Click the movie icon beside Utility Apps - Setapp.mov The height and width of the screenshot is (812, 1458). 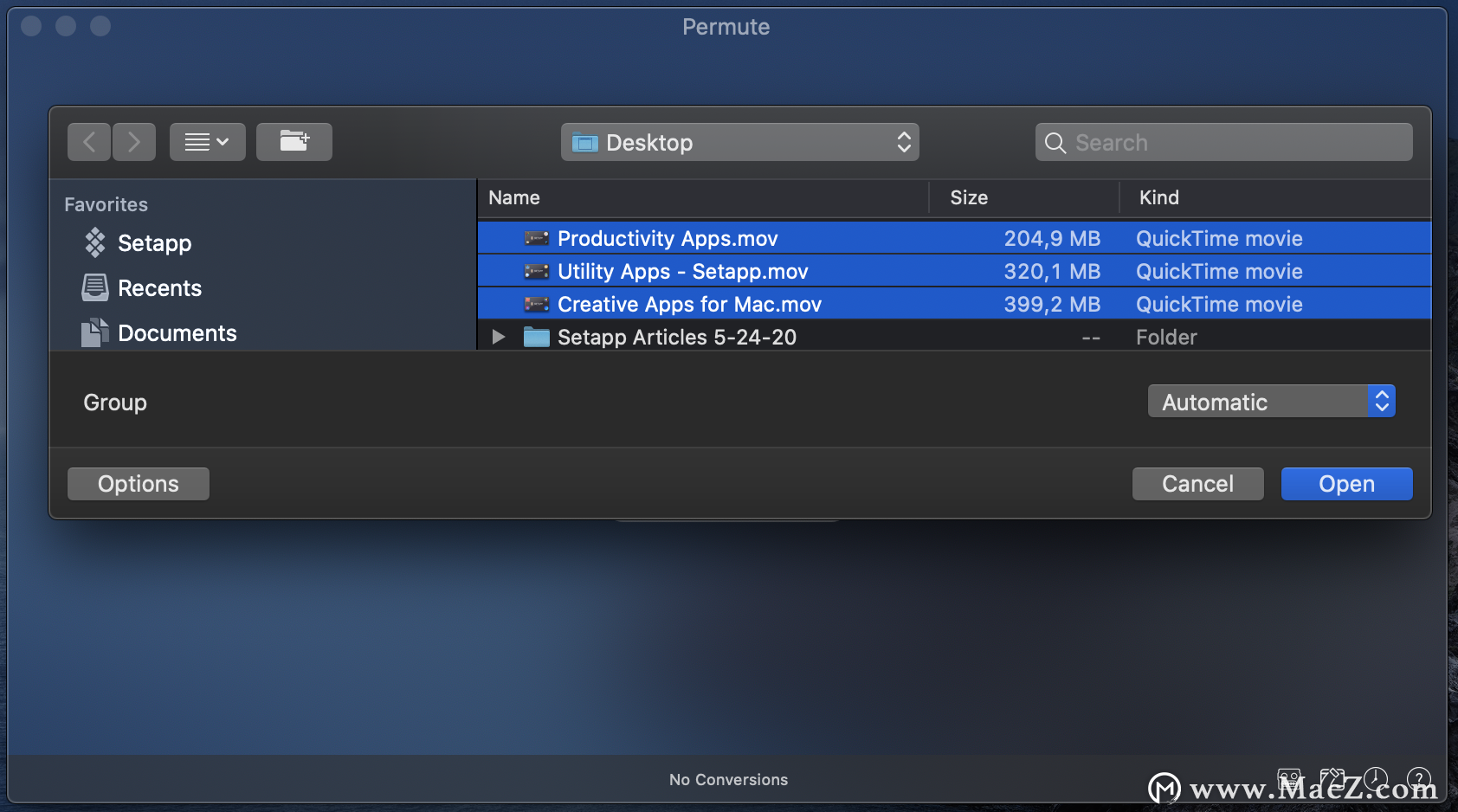point(537,271)
